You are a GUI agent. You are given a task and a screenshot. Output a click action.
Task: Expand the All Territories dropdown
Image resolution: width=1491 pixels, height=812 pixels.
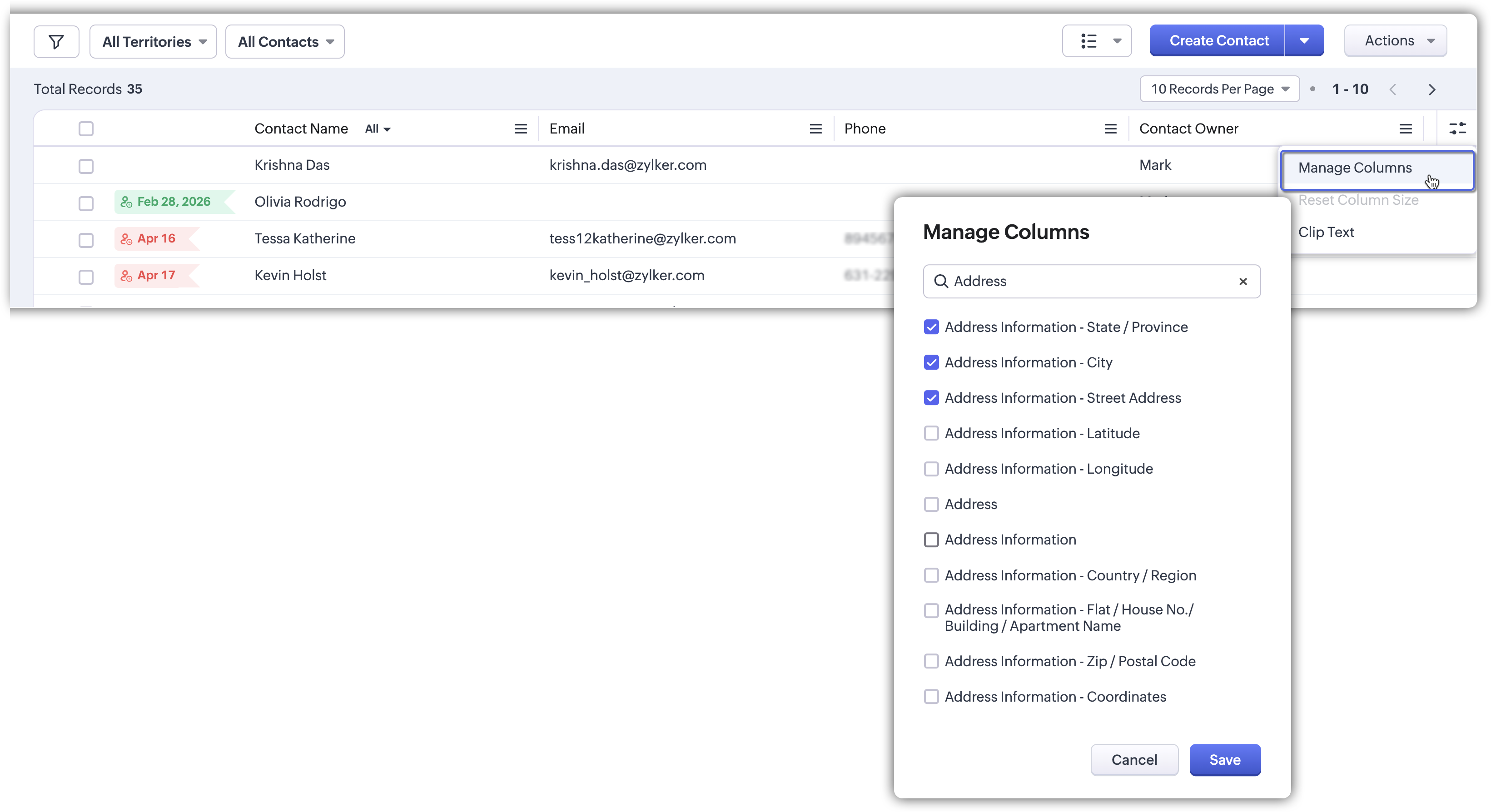pos(154,42)
